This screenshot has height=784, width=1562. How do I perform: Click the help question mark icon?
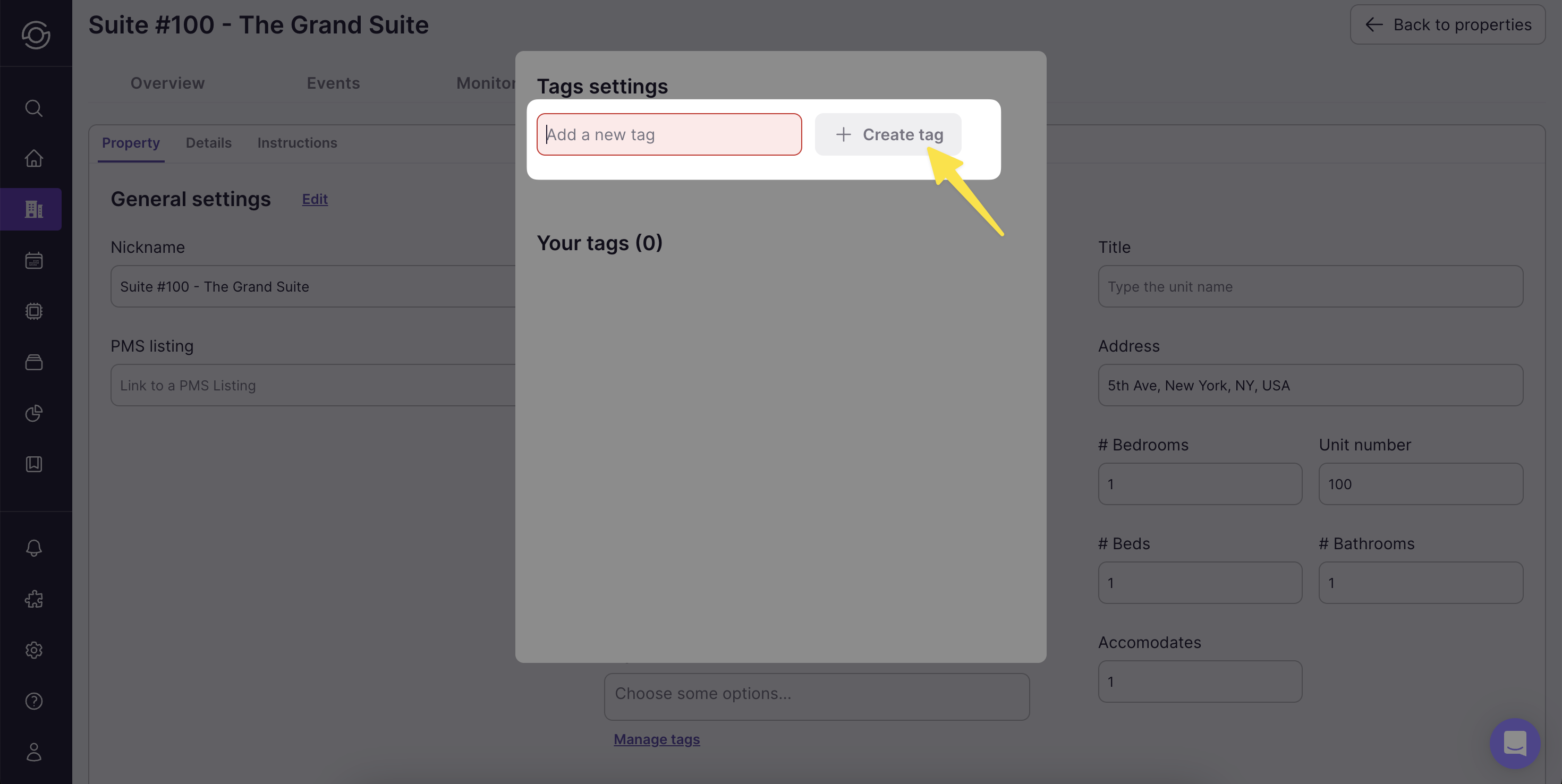click(34, 701)
